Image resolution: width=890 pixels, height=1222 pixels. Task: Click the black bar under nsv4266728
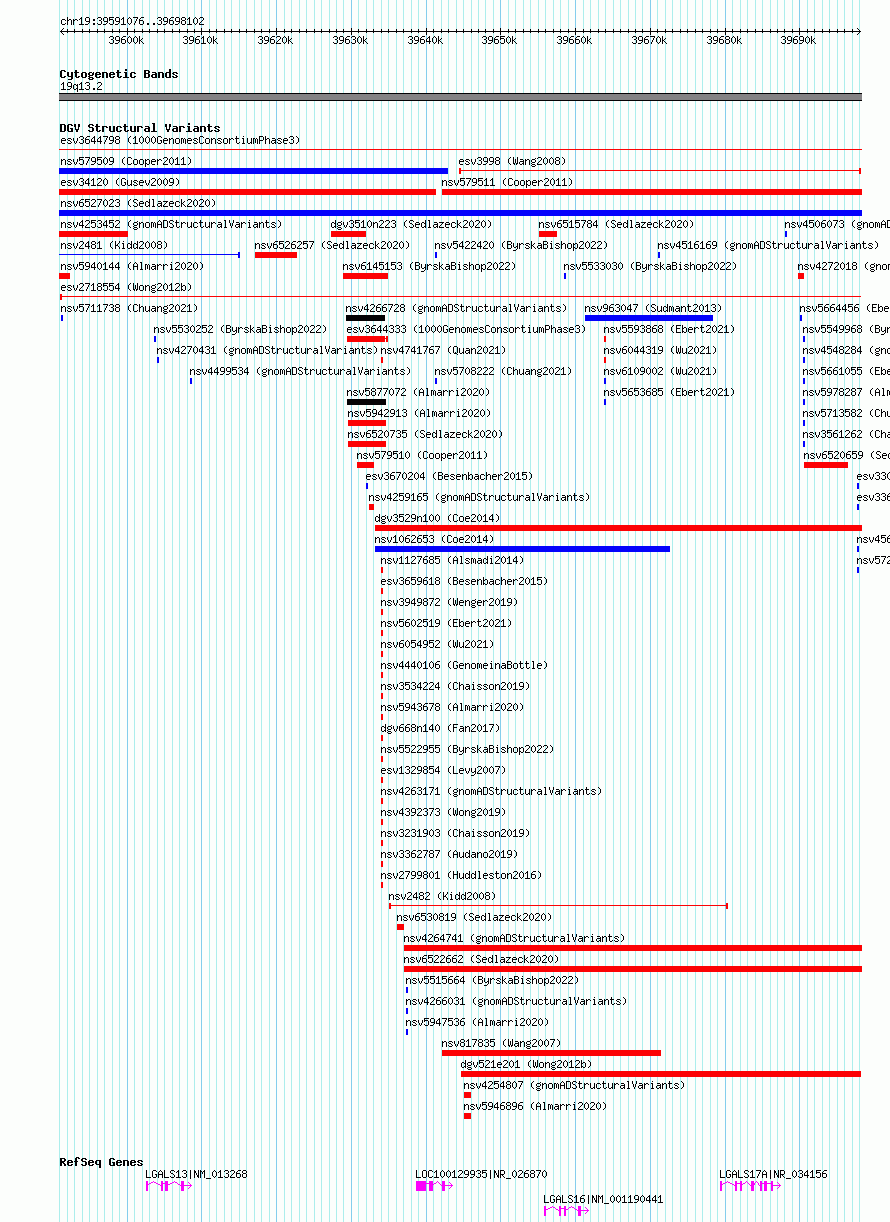pos(365,318)
